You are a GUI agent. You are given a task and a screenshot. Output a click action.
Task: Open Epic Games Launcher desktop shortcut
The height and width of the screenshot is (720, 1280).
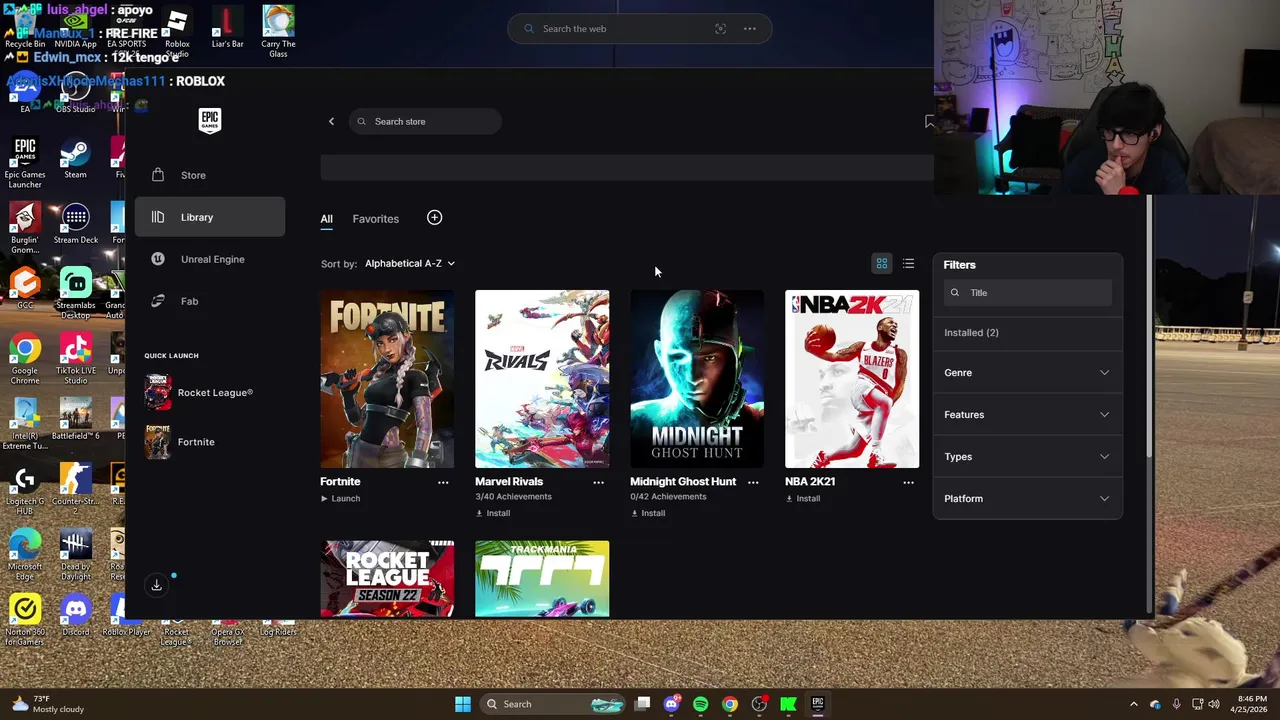coord(25,164)
